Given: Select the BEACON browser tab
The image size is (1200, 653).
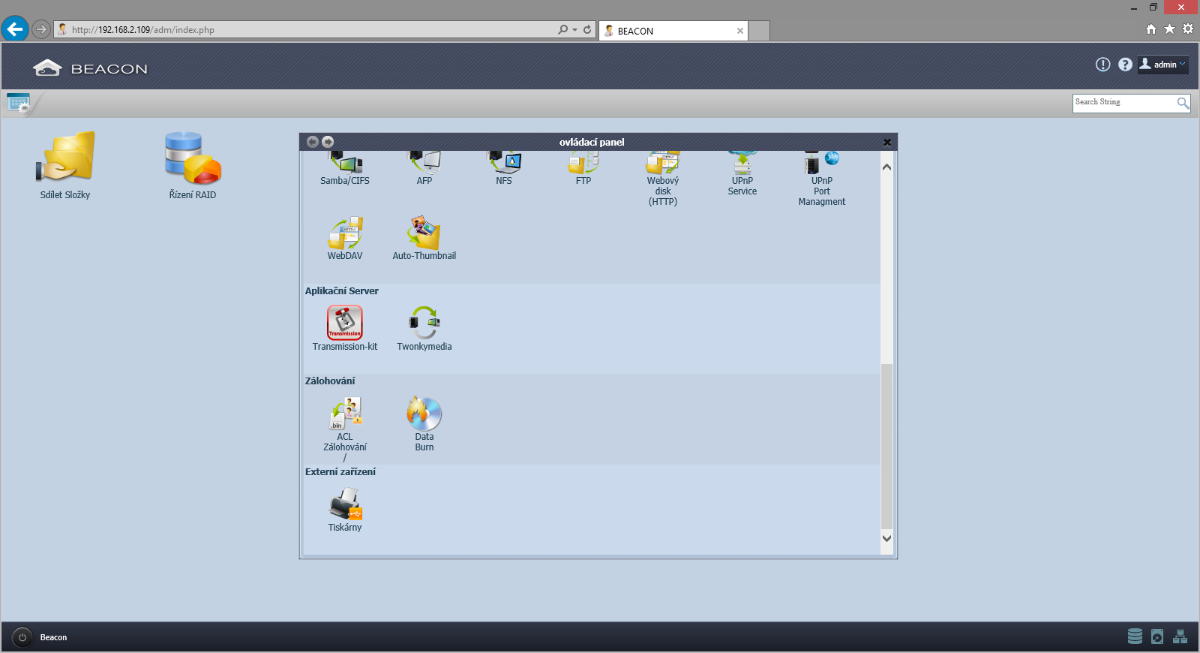Looking at the screenshot, I should pyautogui.click(x=672, y=31).
